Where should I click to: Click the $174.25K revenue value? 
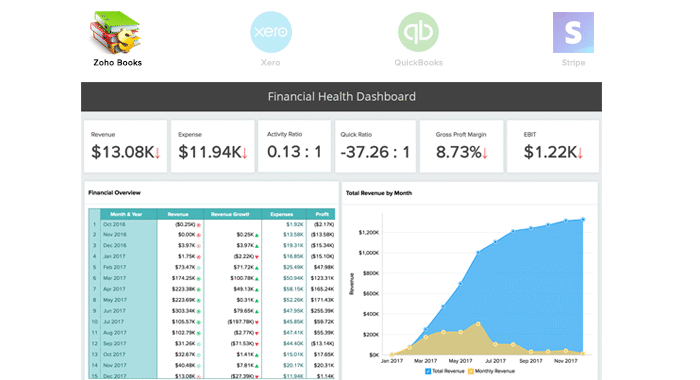[x=183, y=278]
